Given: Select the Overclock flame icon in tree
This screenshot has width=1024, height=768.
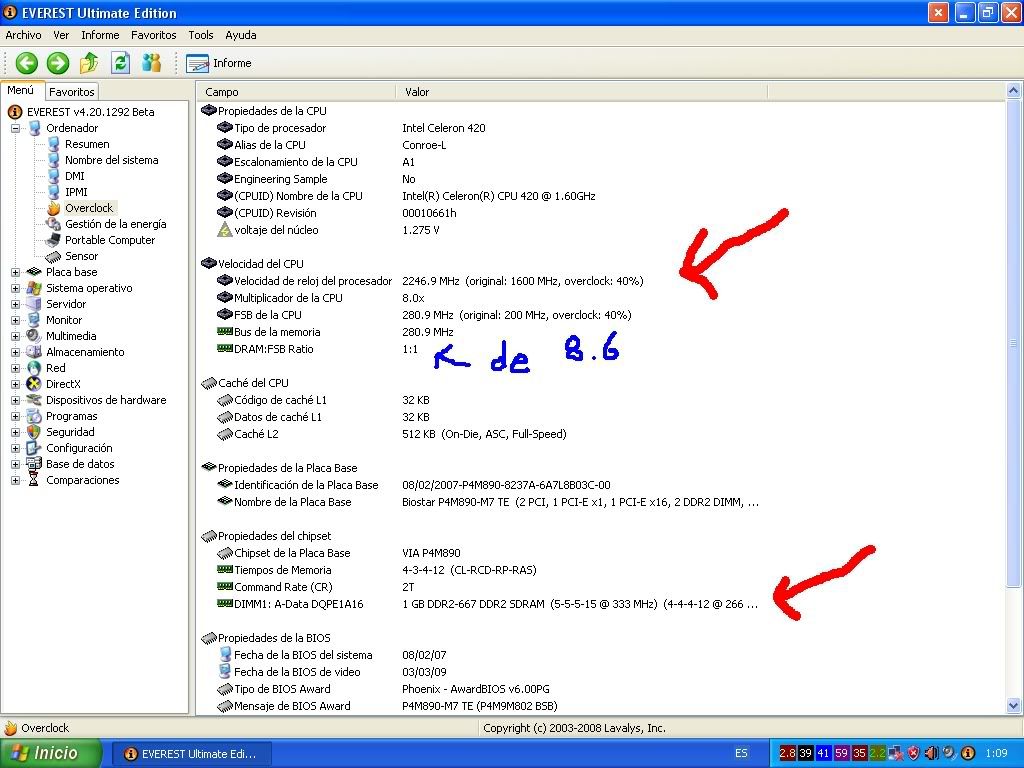Looking at the screenshot, I should 54,208.
